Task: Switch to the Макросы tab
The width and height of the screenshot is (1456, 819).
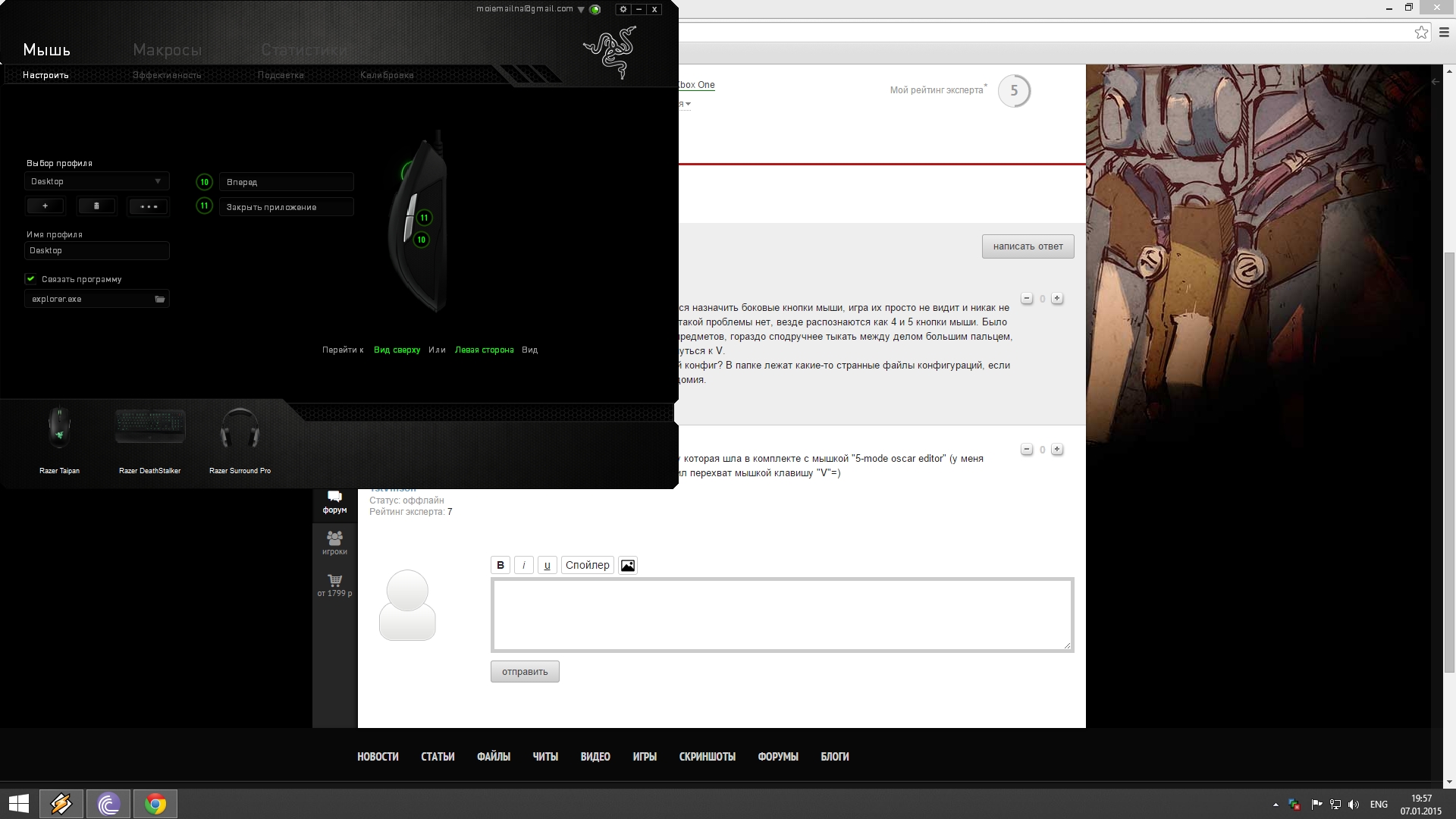Action: [x=167, y=50]
